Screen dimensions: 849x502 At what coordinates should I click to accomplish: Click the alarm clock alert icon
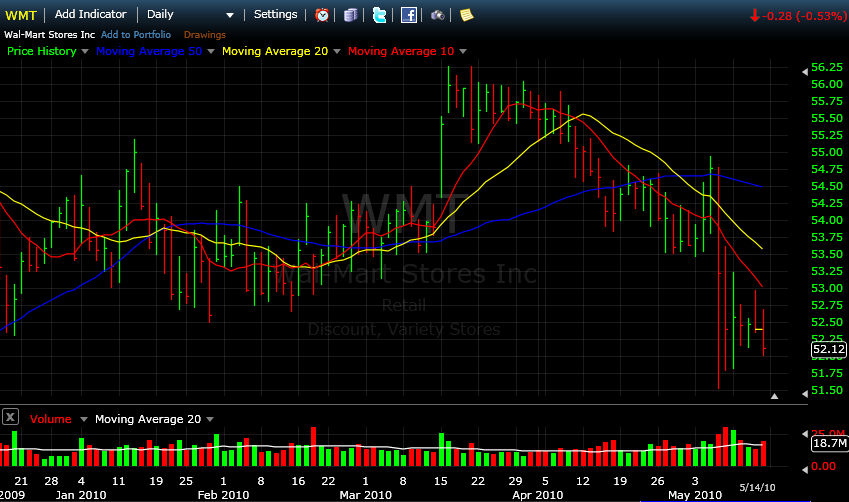pos(322,15)
